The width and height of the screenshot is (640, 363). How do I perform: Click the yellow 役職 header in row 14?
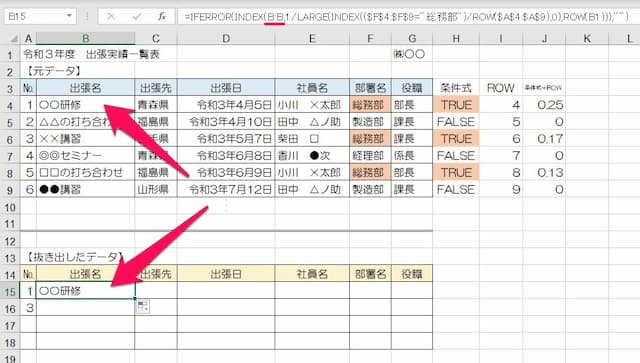(412, 274)
